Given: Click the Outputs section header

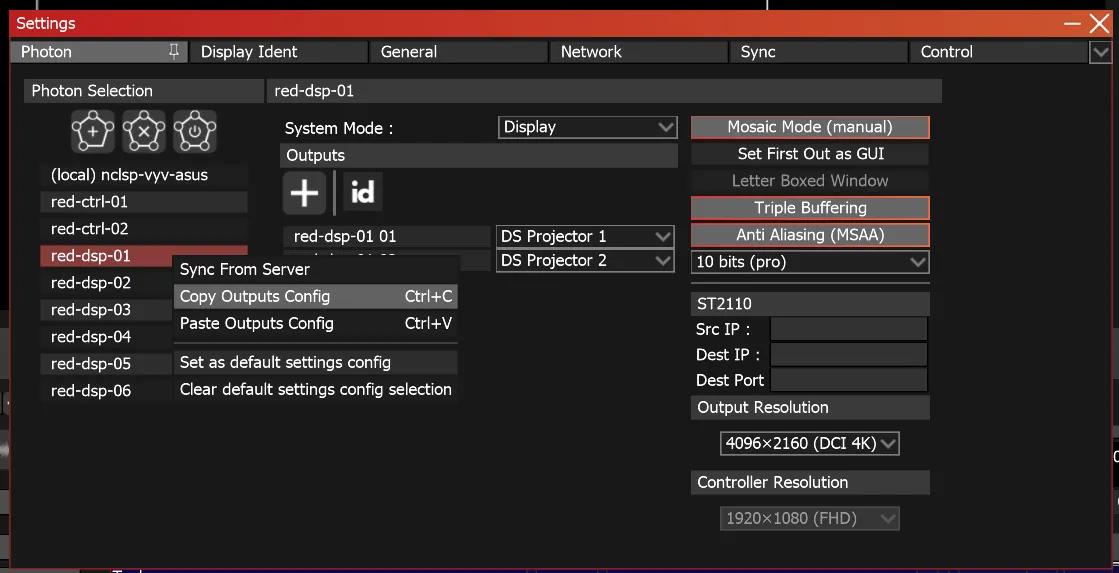Looking at the screenshot, I should click(479, 156).
